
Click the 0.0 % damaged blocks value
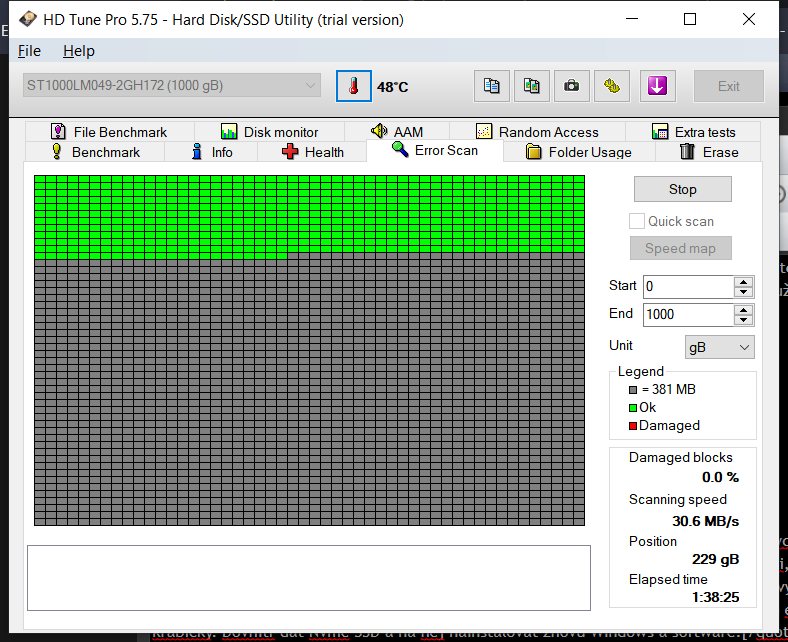pyautogui.click(x=720, y=477)
